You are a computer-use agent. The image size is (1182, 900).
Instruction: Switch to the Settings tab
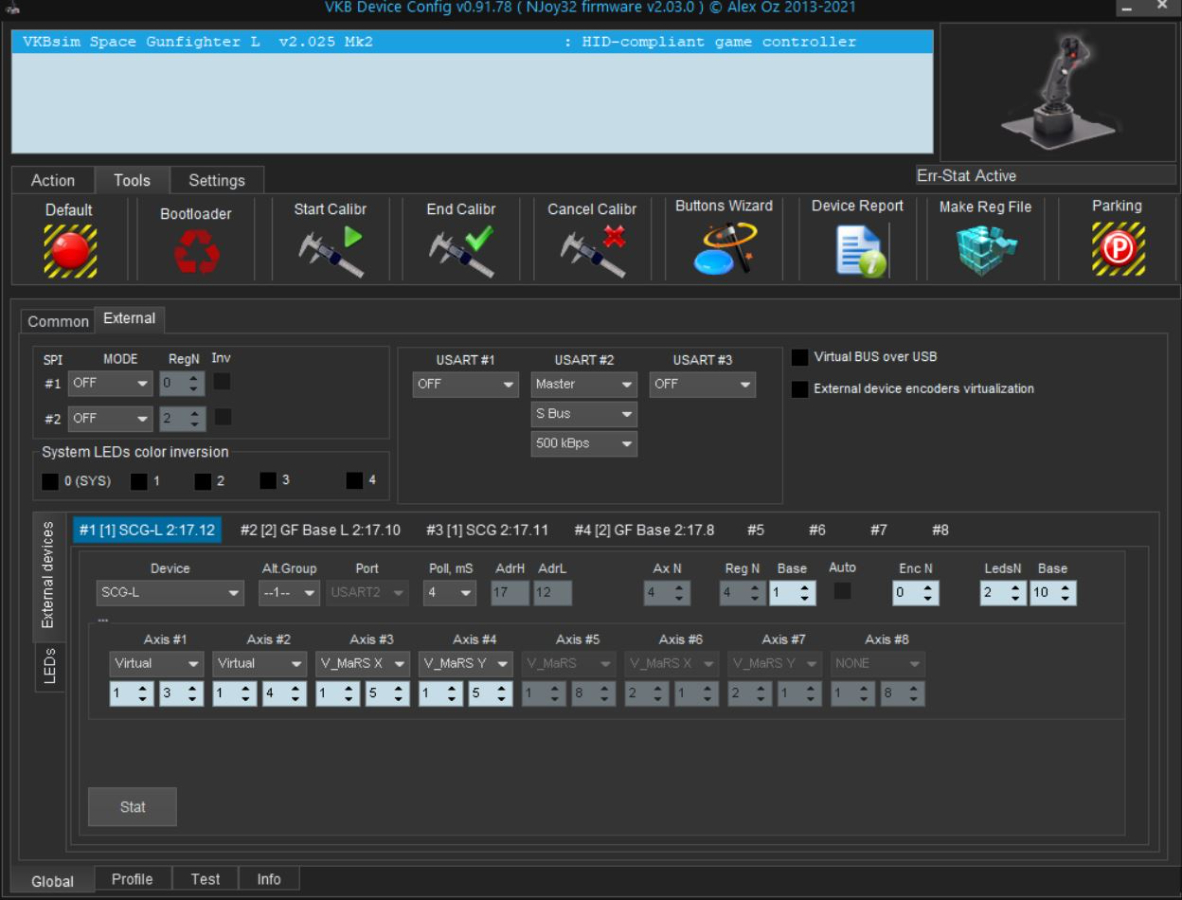tap(216, 181)
